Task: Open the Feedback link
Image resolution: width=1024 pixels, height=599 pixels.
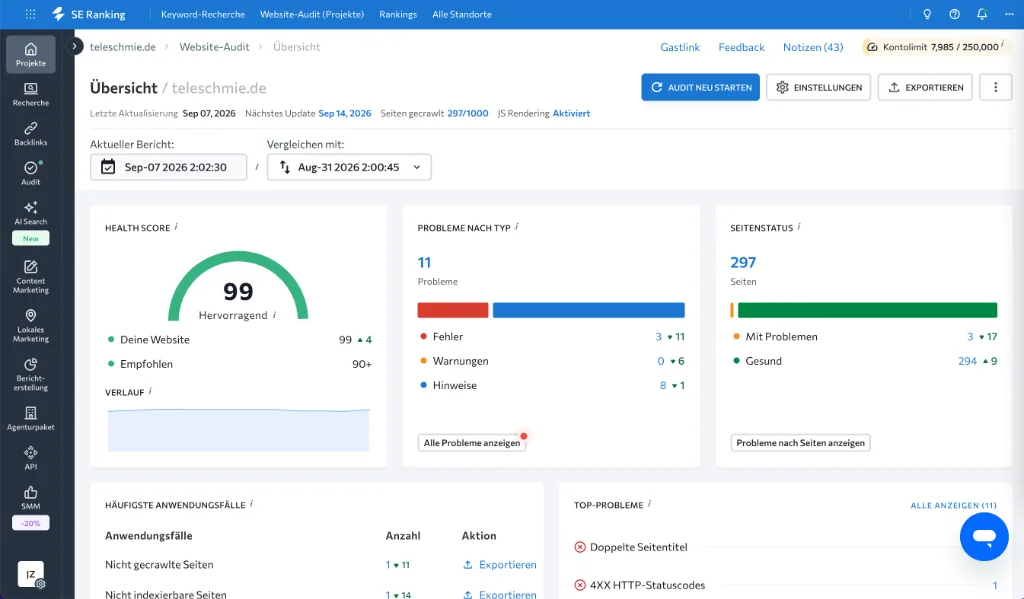Action: (x=741, y=47)
